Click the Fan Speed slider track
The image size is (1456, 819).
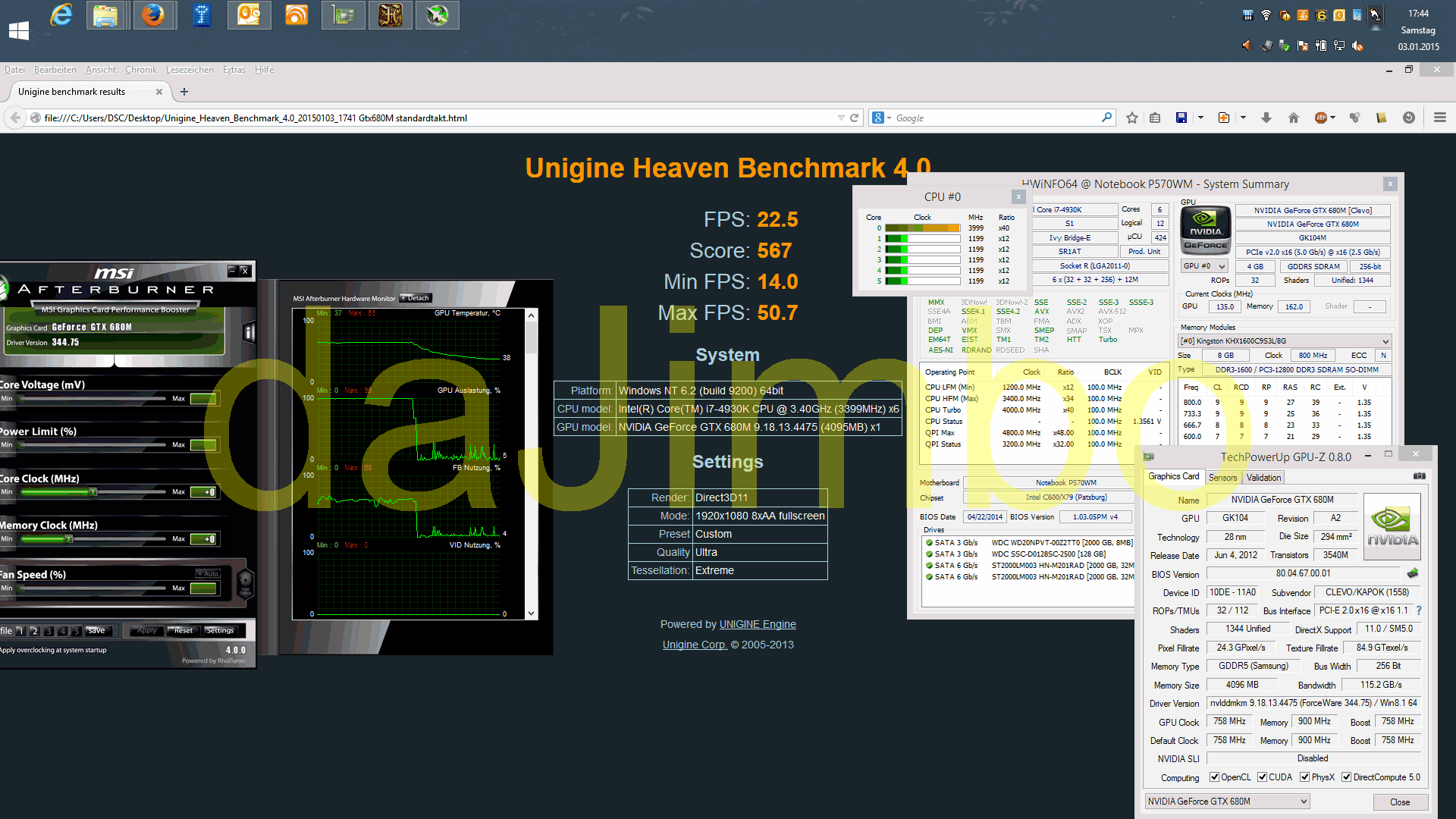click(x=93, y=588)
